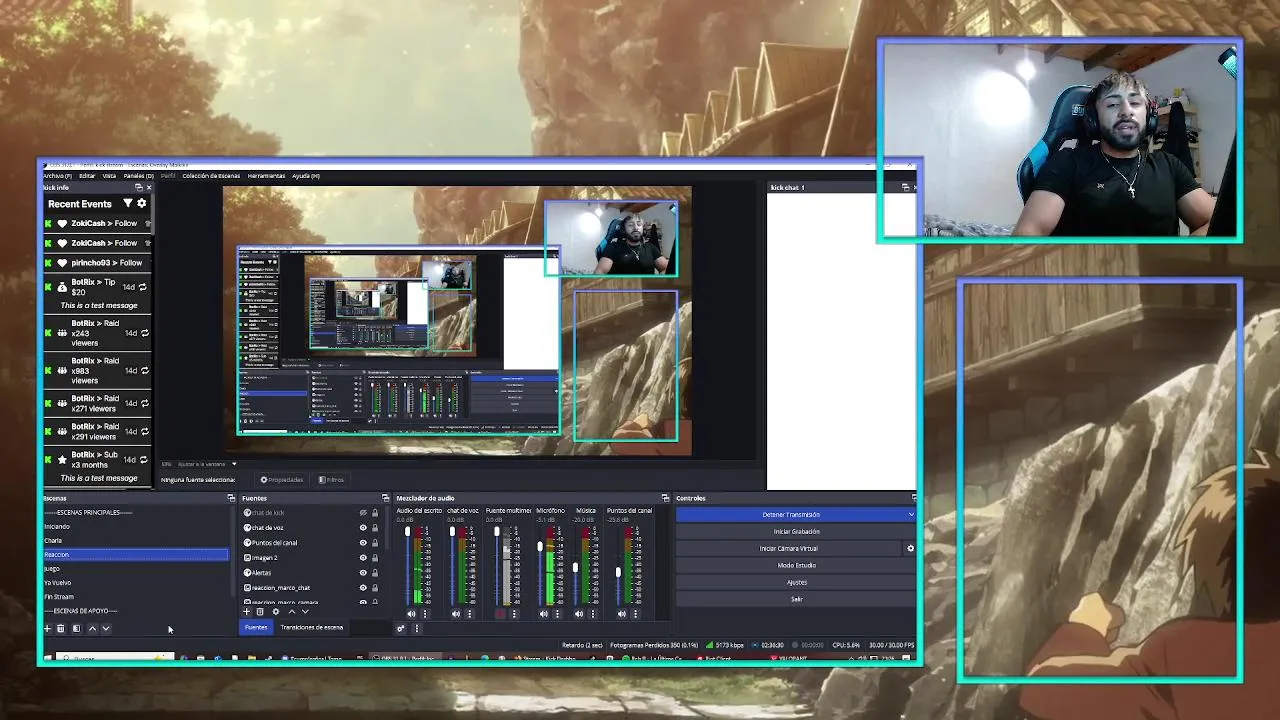Viewport: 1280px width, 720px height.
Task: Delete selected source with trash icon
Action: coord(260,612)
